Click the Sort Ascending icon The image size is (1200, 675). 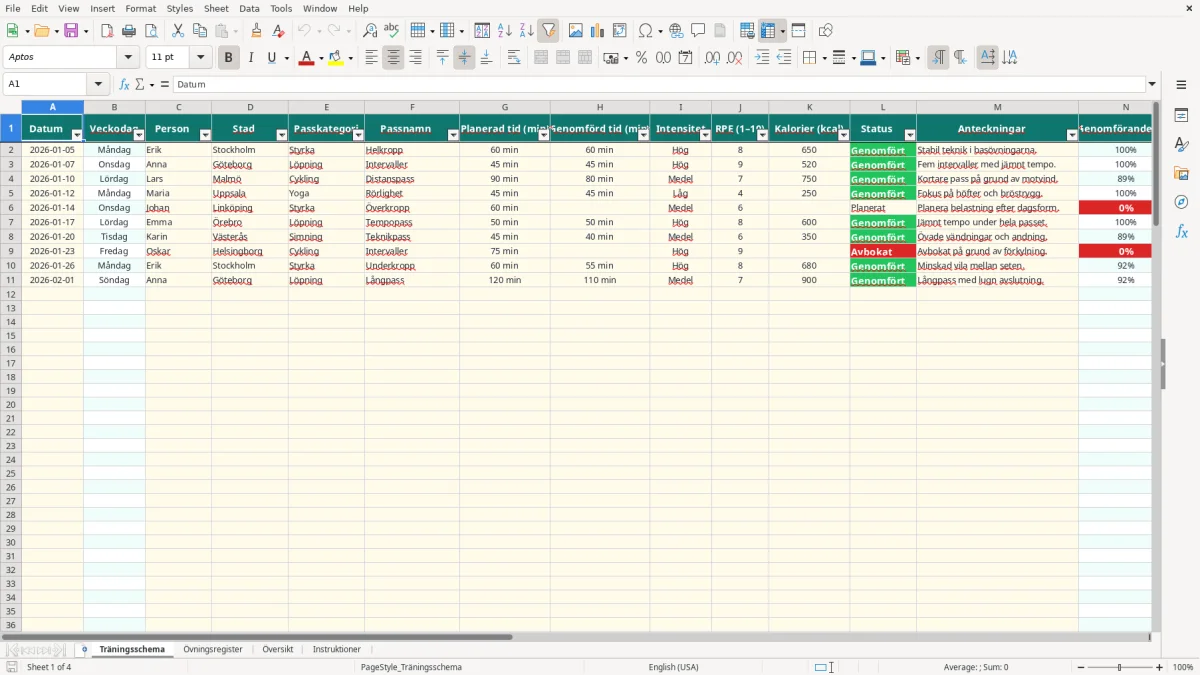(x=504, y=31)
